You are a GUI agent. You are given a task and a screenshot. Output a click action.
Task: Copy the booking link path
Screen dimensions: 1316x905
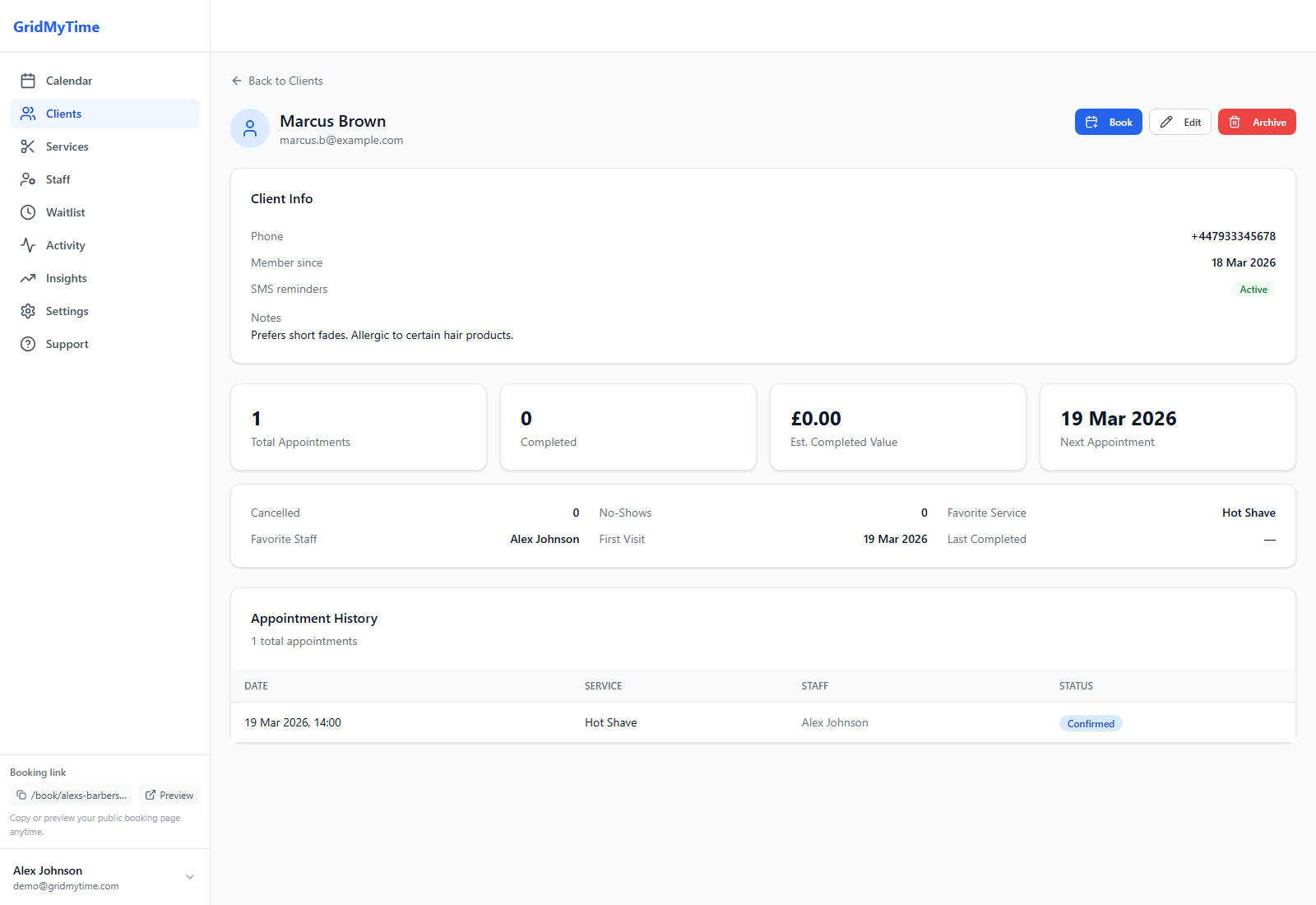coord(72,796)
